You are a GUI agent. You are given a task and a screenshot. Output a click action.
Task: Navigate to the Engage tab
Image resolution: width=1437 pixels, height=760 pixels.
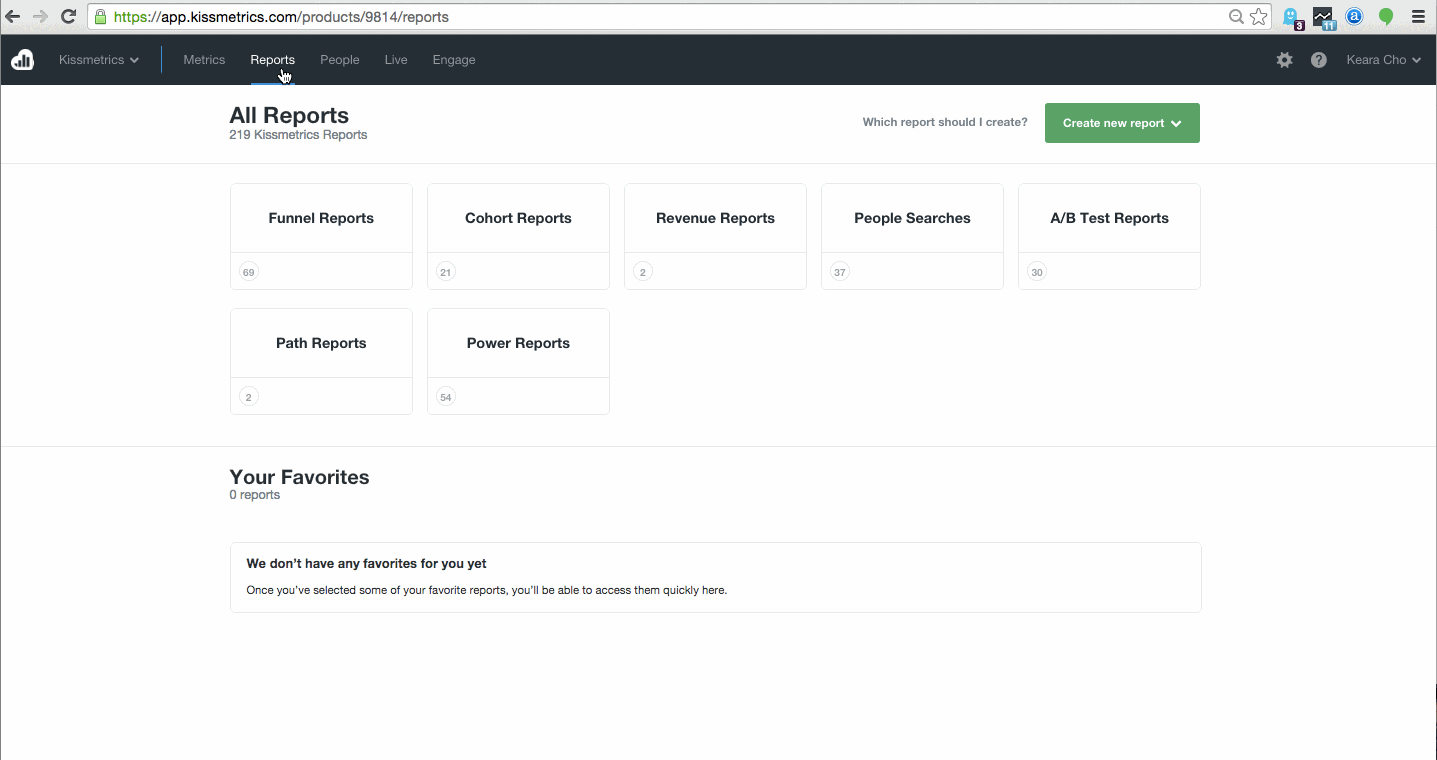point(454,60)
